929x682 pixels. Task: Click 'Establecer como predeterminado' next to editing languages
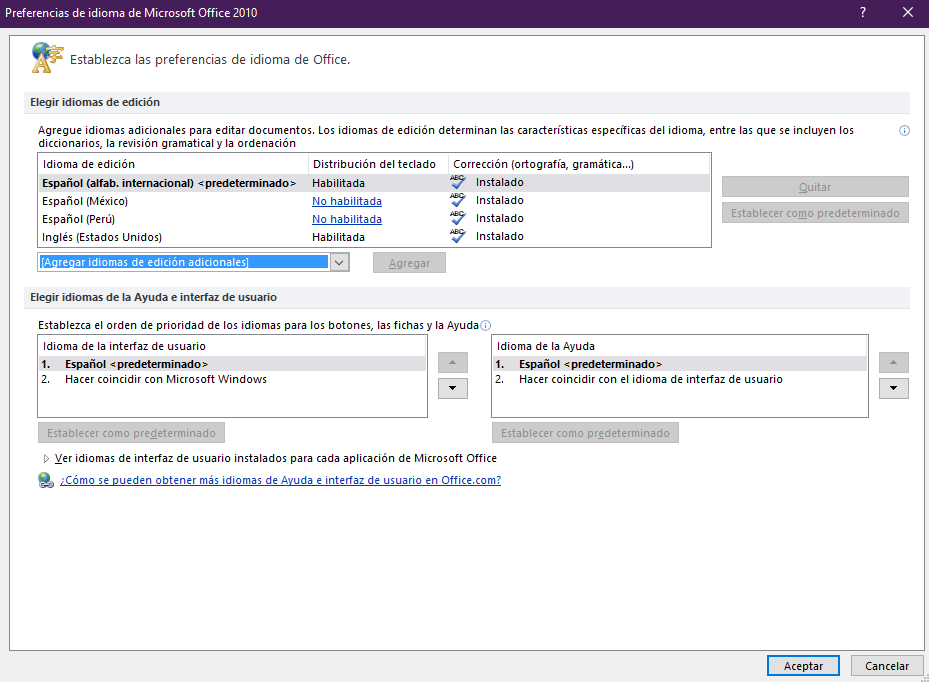[x=815, y=213]
